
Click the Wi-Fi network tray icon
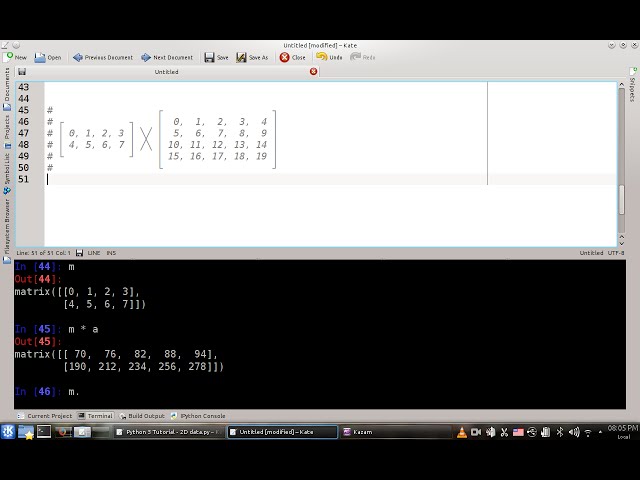[x=588, y=432]
